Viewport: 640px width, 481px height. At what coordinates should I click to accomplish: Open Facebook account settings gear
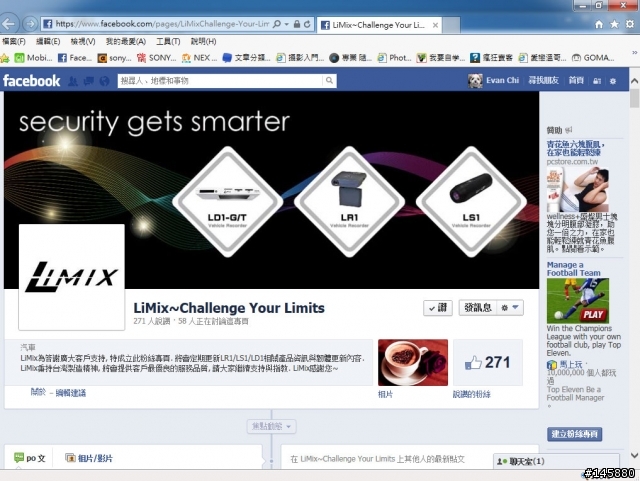click(x=613, y=81)
